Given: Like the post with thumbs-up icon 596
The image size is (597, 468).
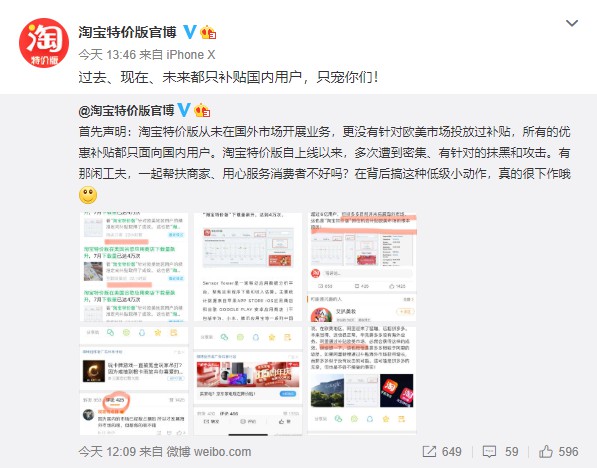Looking at the screenshot, I should pos(559,452).
